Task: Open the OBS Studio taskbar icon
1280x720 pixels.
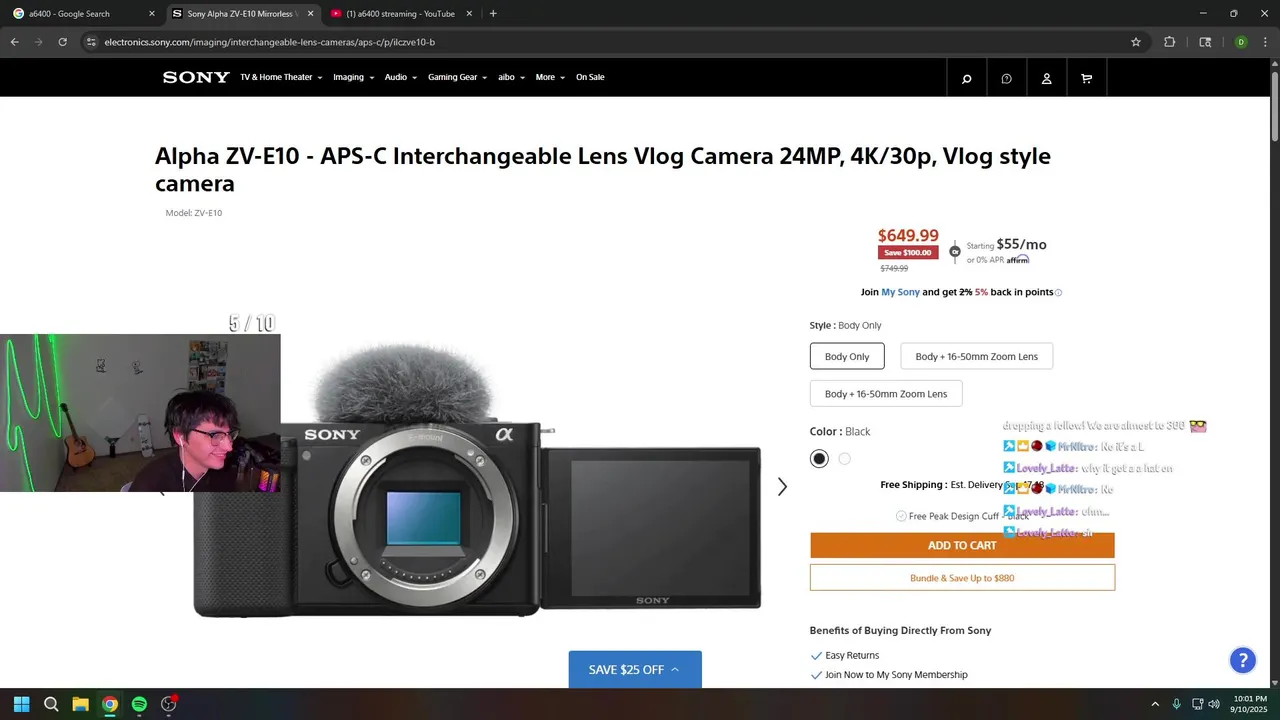Action: (x=169, y=704)
